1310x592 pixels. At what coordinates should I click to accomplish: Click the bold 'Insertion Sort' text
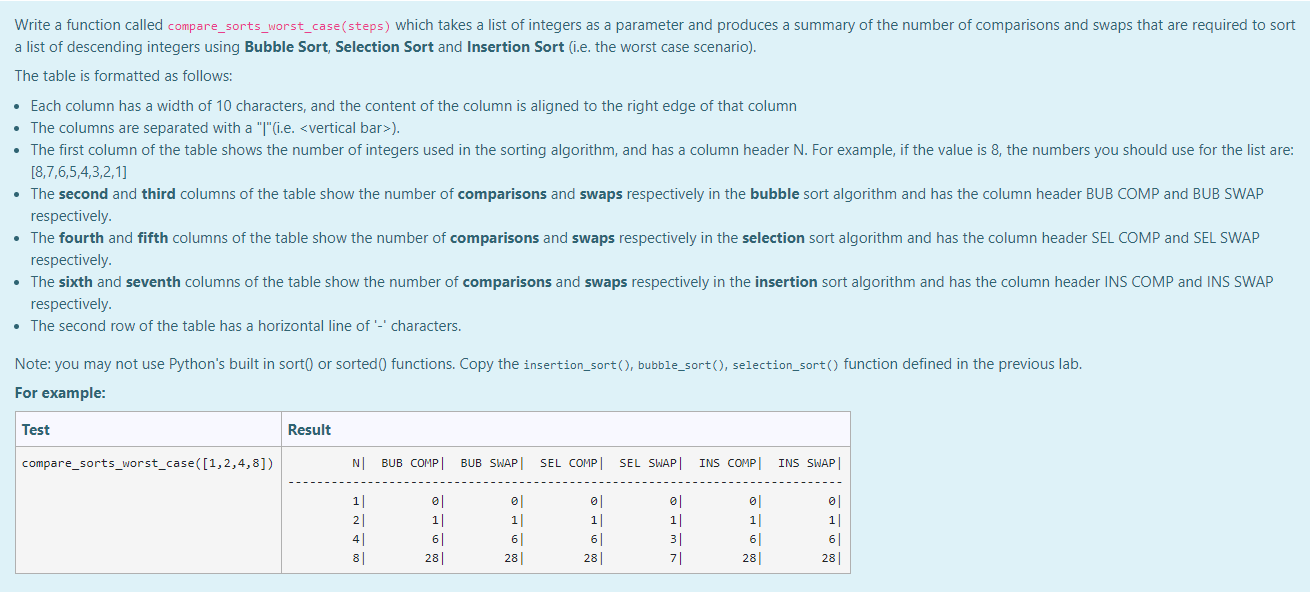click(513, 47)
